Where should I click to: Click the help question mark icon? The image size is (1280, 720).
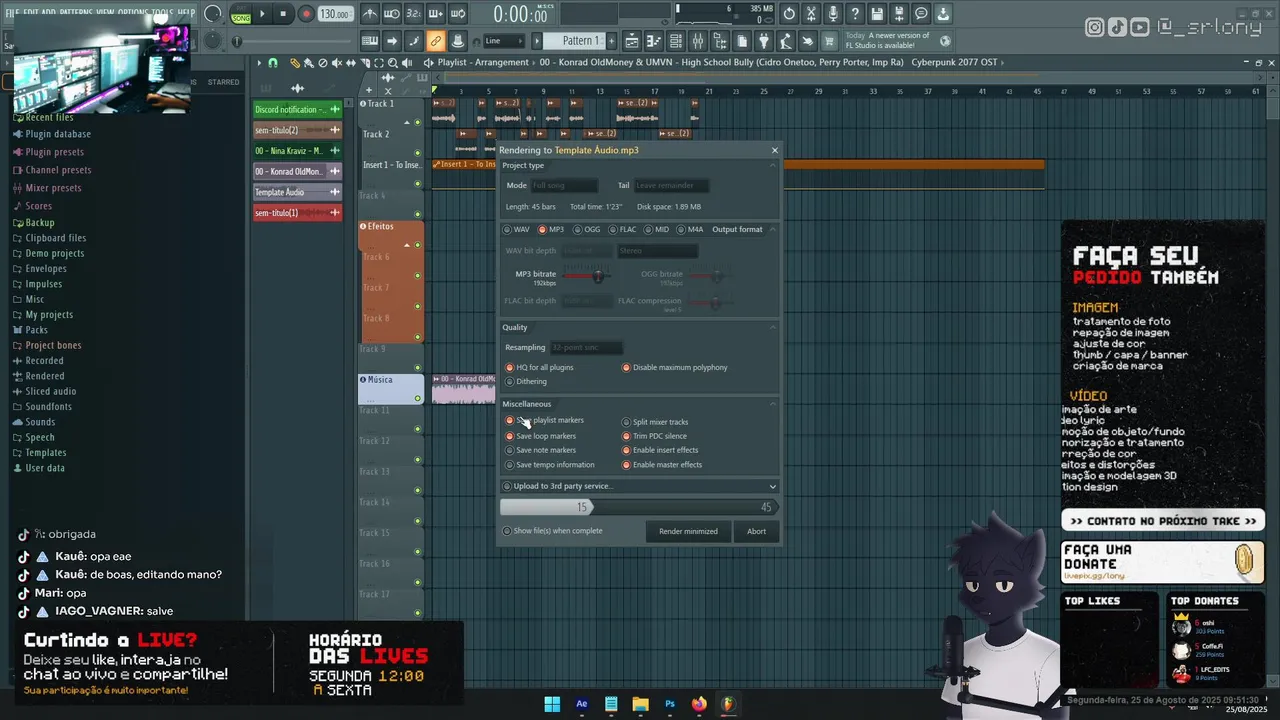(855, 14)
